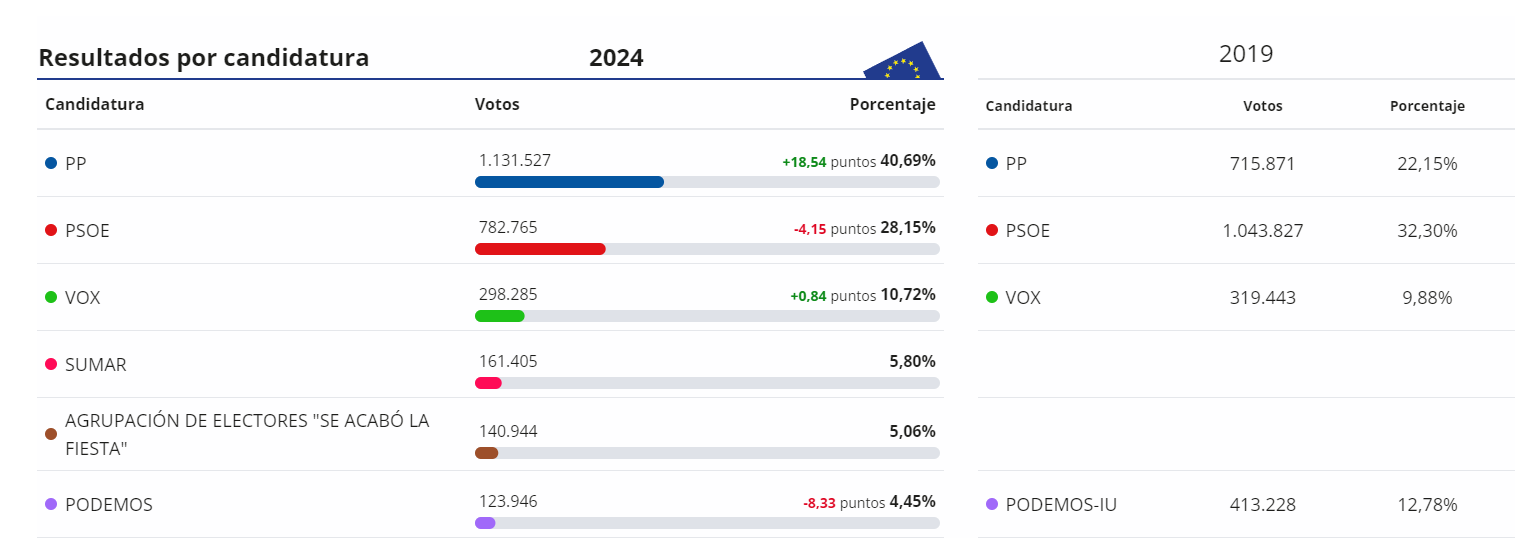Click the brown Se Acabó La Fiesta dot
The width and height of the screenshot is (1515, 538).
[51, 434]
